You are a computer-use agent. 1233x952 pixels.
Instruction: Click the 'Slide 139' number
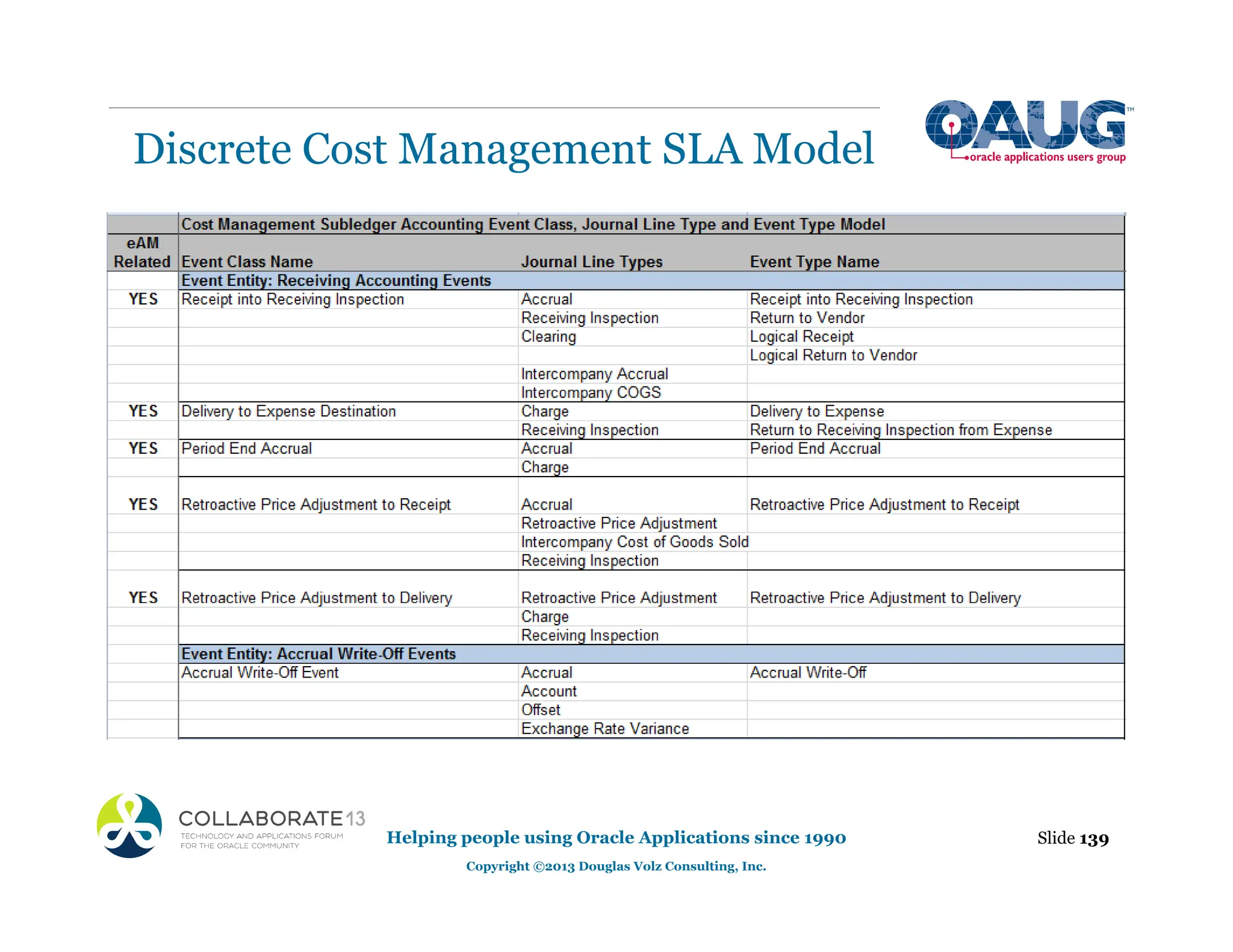[1073, 838]
